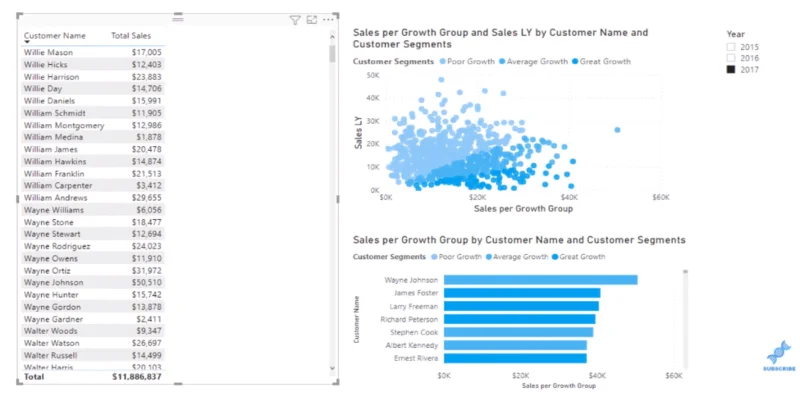The height and width of the screenshot is (397, 800).
Task: Select Wayne Johnson in the customer table
Action: pos(93,283)
